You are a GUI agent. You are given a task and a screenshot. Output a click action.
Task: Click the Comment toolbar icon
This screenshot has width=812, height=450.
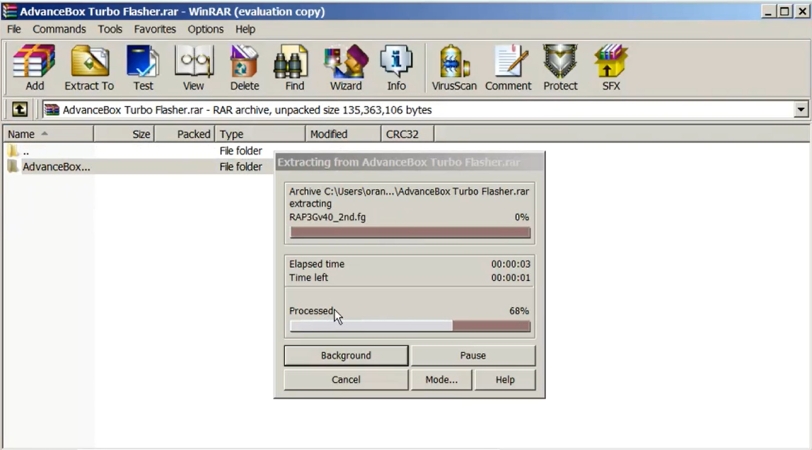click(508, 68)
